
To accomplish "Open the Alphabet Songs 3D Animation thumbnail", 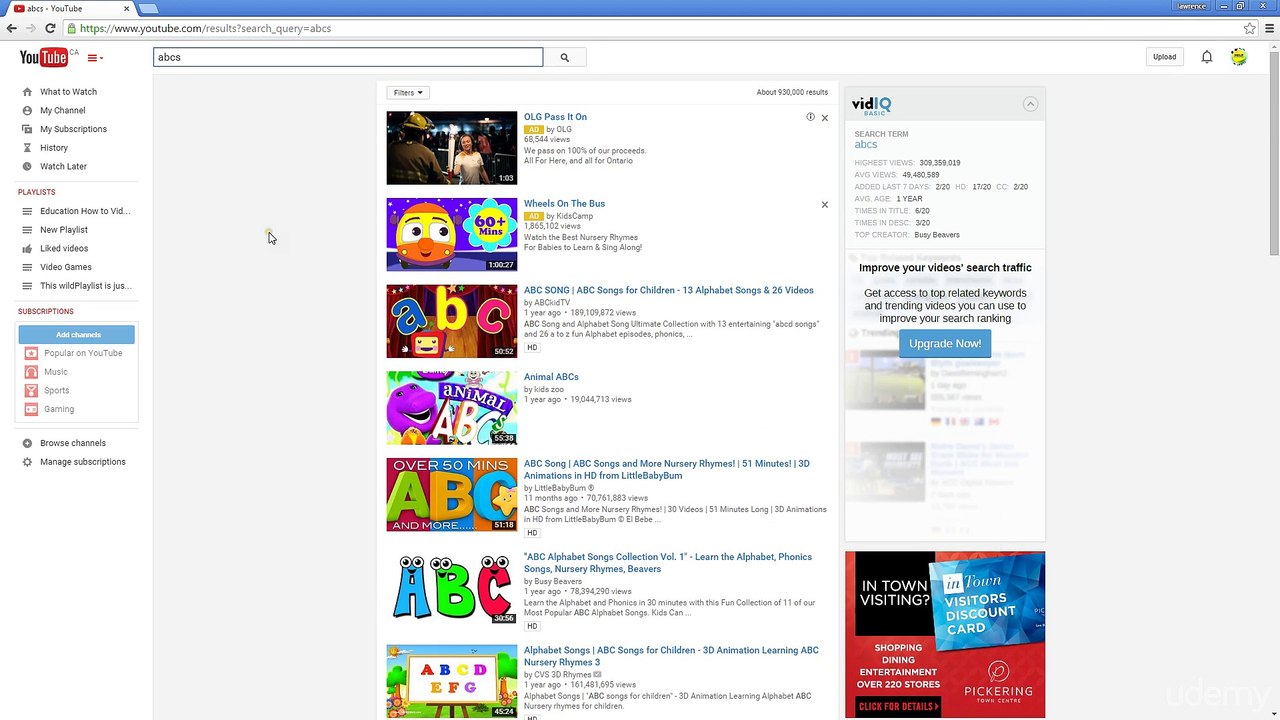I will pos(452,681).
